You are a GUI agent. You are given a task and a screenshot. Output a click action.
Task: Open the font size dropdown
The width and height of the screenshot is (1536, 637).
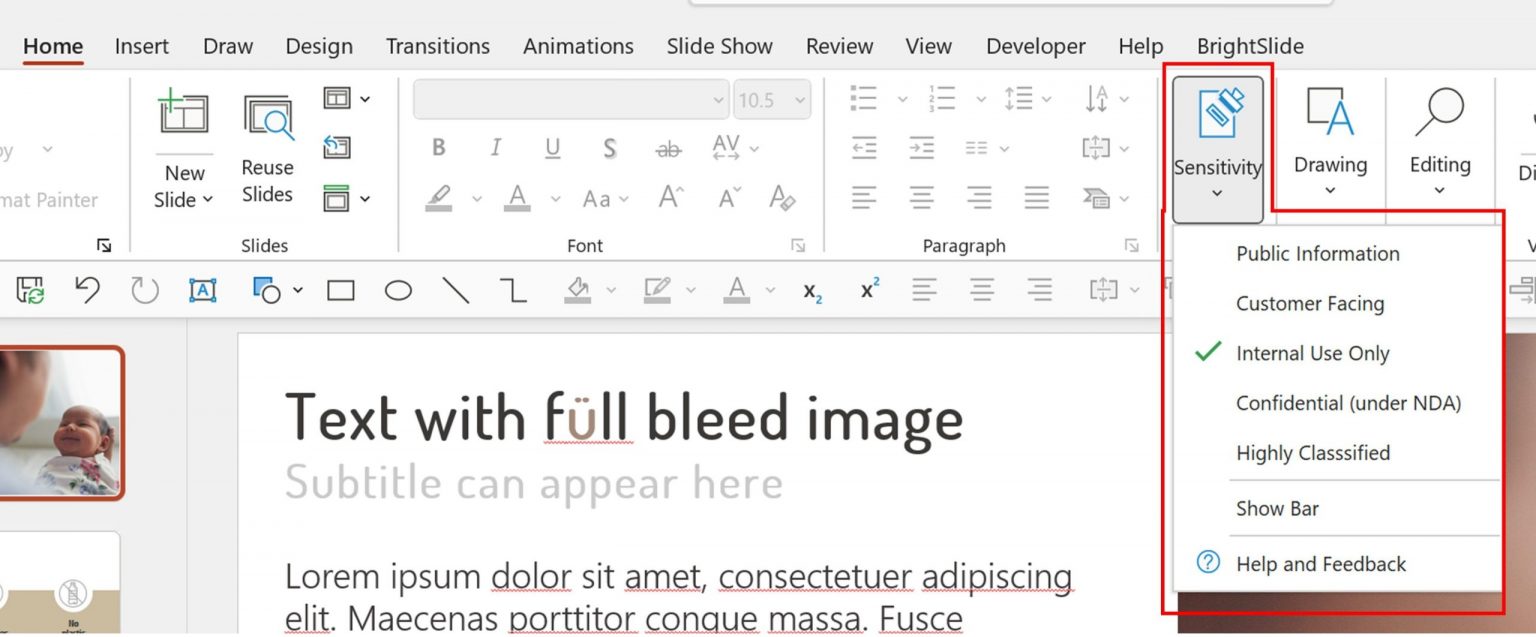coord(800,99)
